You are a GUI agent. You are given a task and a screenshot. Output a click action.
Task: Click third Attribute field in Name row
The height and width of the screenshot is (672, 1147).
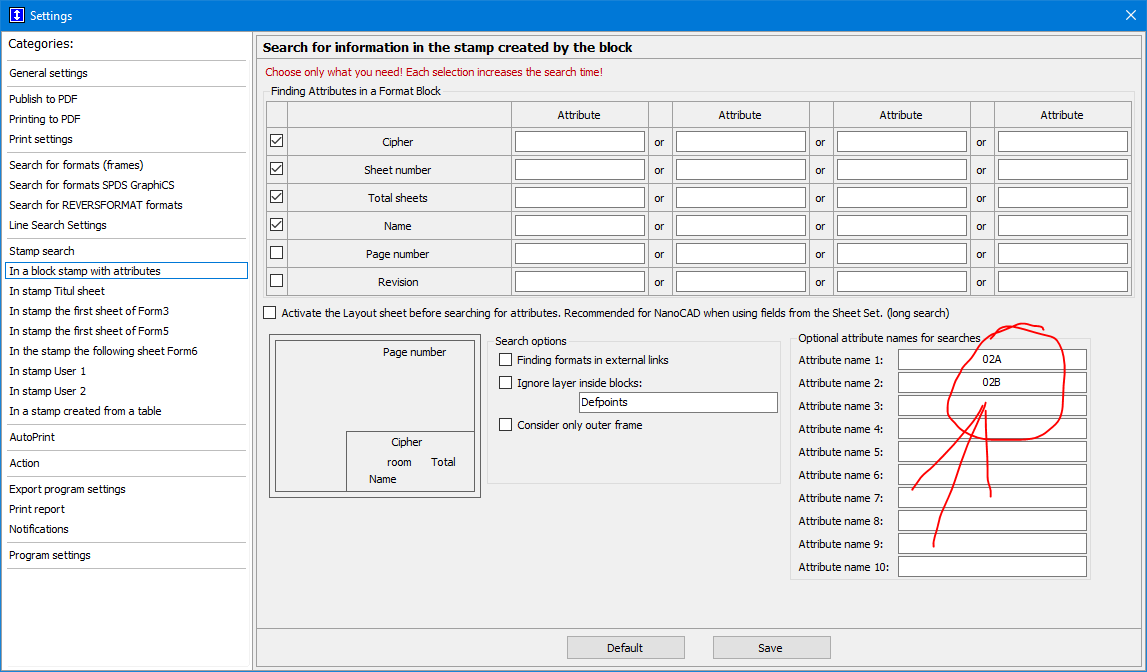[901, 226]
